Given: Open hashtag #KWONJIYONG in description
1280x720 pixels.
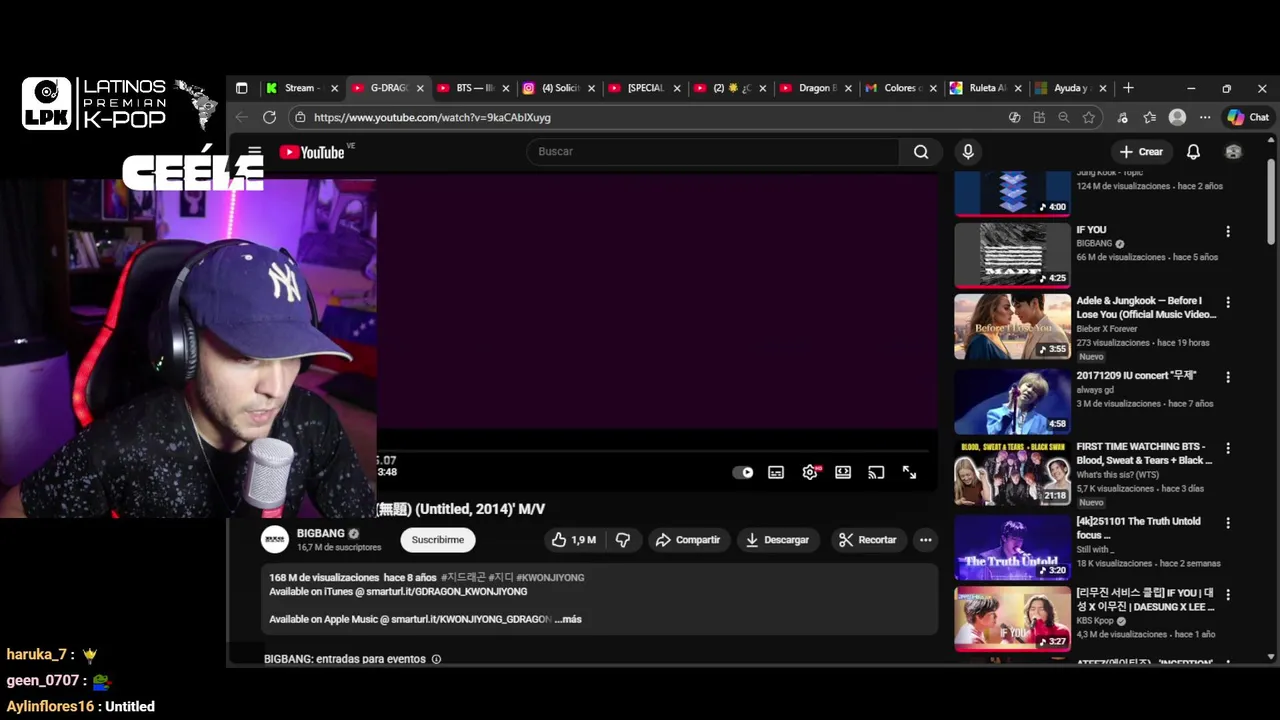Looking at the screenshot, I should coord(550,578).
